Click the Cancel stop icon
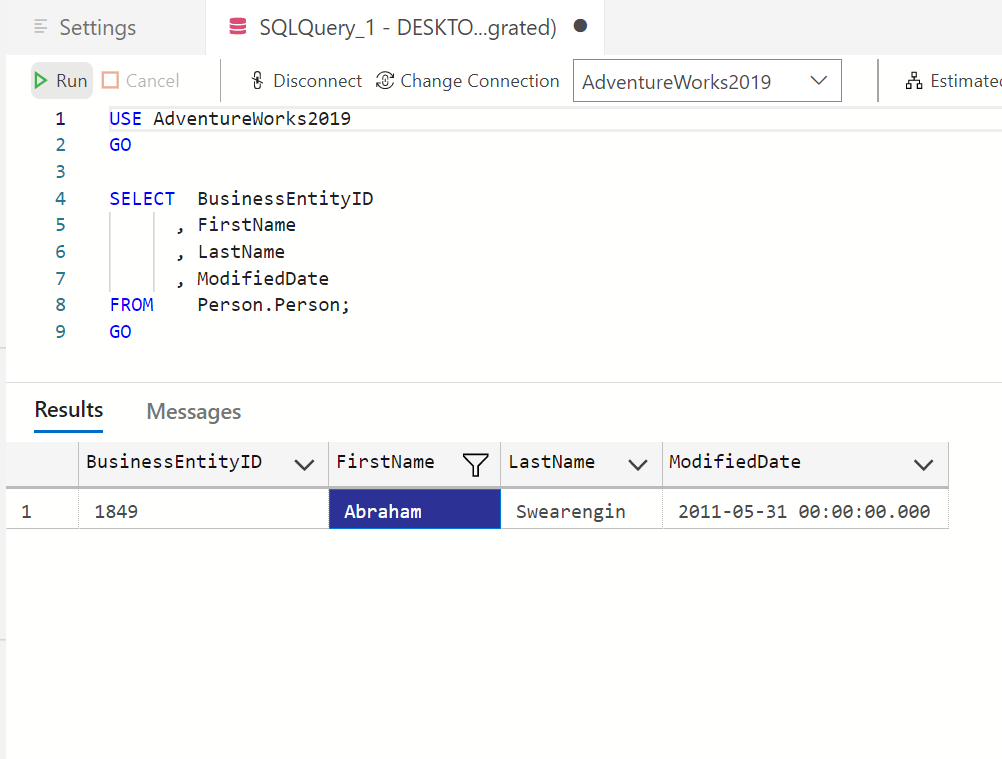The image size is (1002, 759). pyautogui.click(x=110, y=81)
